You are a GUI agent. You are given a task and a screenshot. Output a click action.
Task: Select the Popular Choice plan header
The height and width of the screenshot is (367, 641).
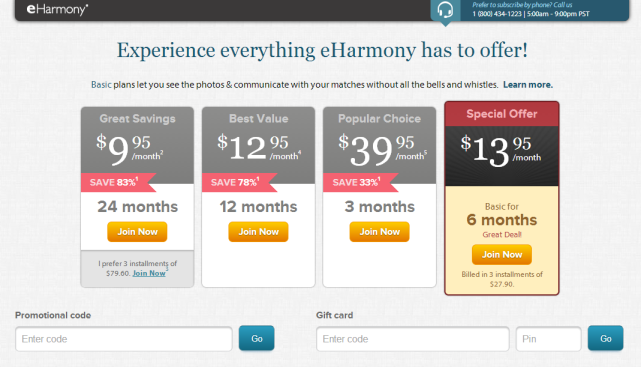379,119
